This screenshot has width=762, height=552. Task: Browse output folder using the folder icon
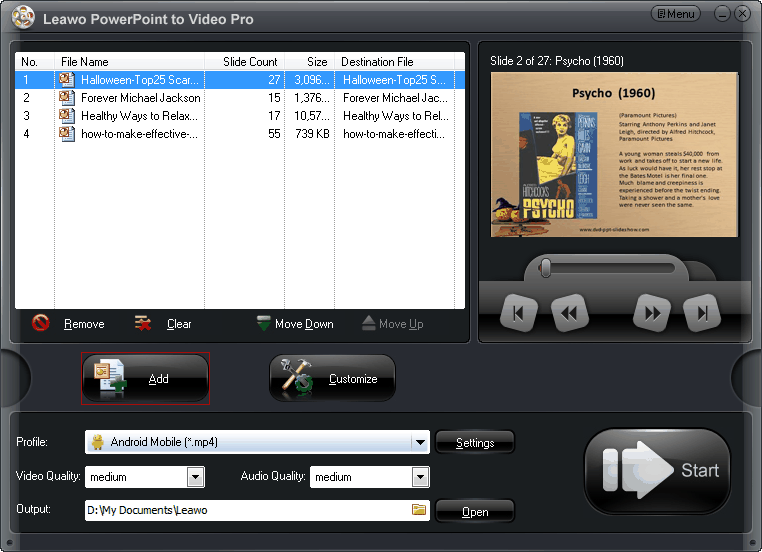coord(419,510)
